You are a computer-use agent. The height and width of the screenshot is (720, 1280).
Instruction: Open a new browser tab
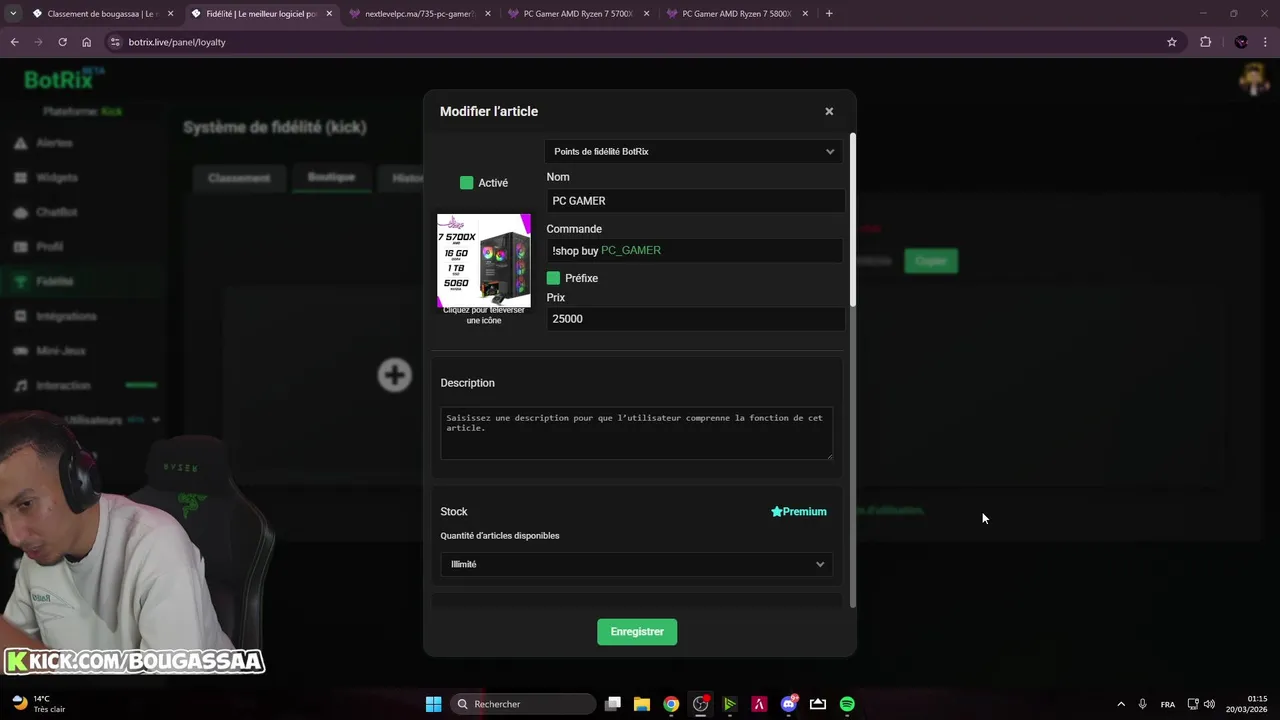(829, 14)
